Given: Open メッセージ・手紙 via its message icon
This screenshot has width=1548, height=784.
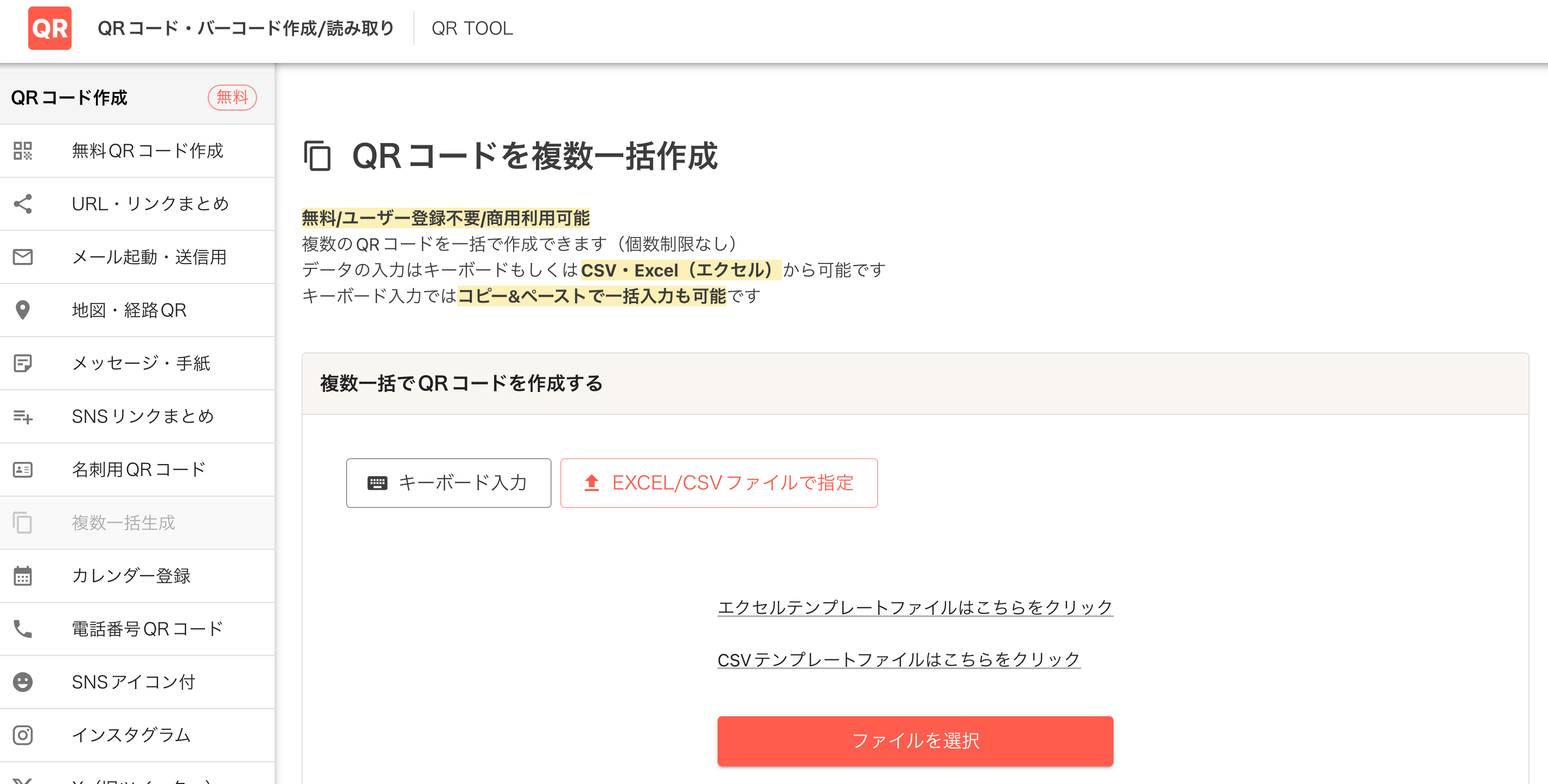Looking at the screenshot, I should click(x=23, y=363).
